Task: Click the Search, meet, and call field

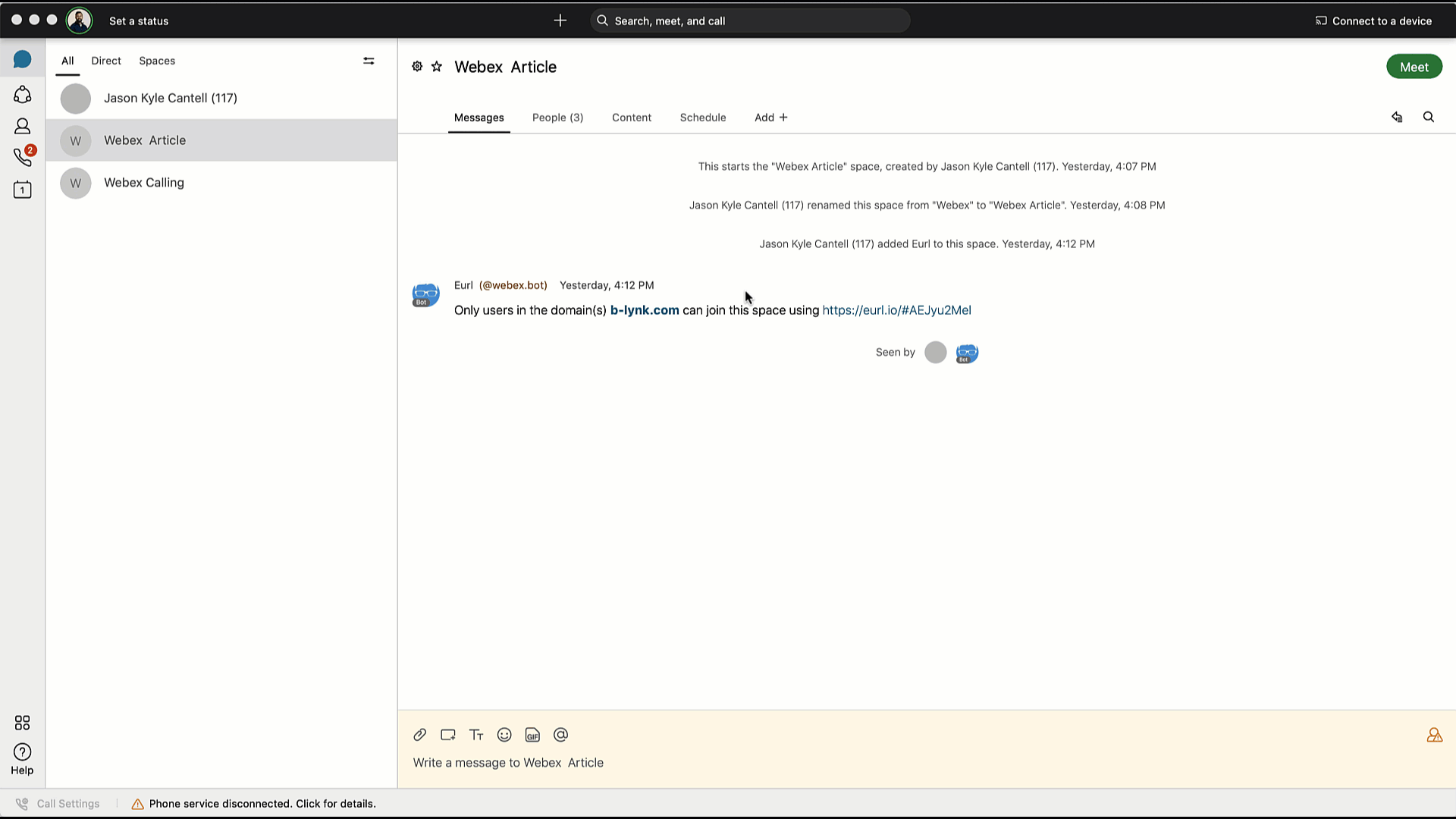Action: click(x=750, y=21)
